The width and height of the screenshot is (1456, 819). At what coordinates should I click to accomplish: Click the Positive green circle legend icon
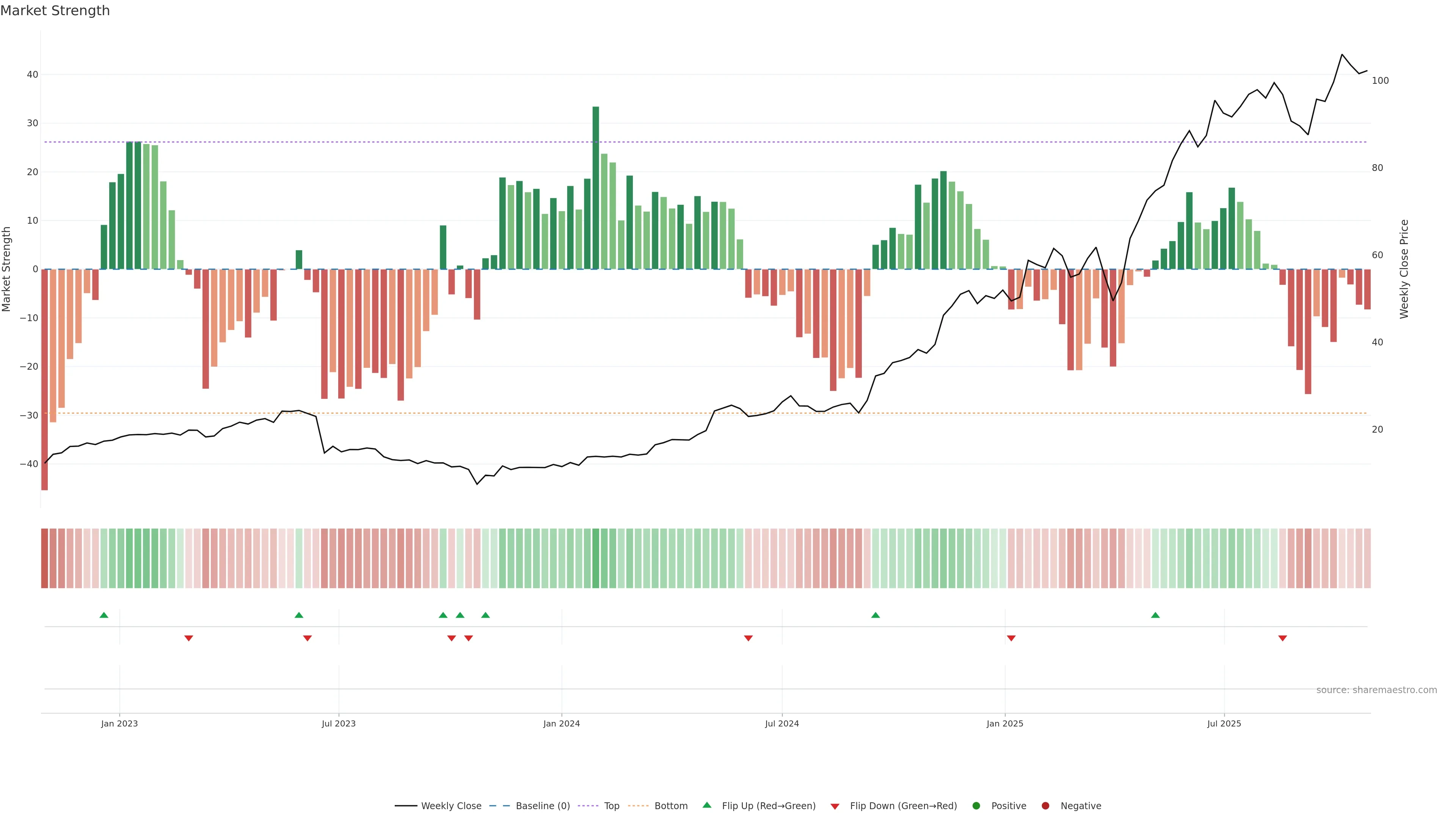976,806
